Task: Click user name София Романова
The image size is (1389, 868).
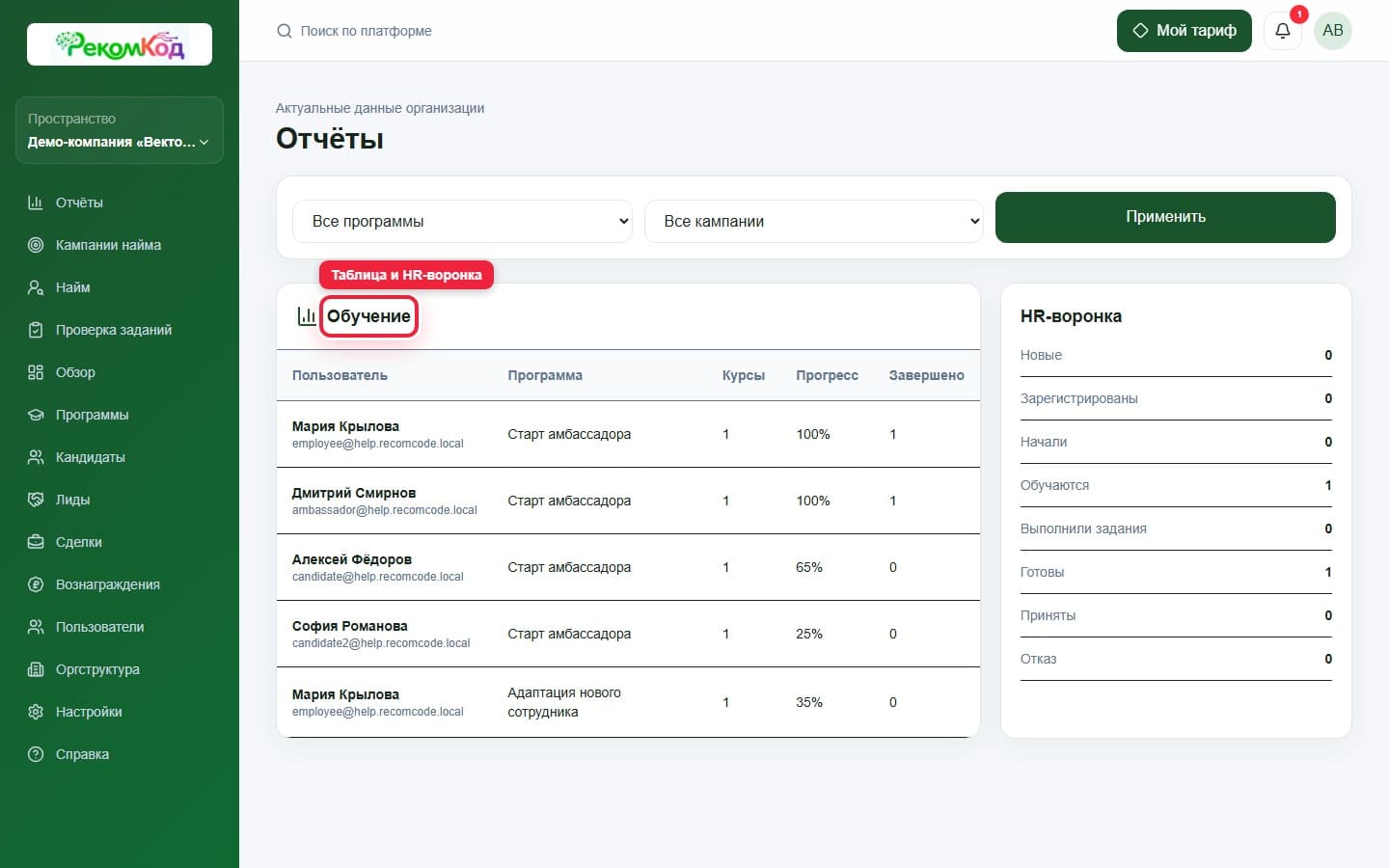Action: coord(350,626)
